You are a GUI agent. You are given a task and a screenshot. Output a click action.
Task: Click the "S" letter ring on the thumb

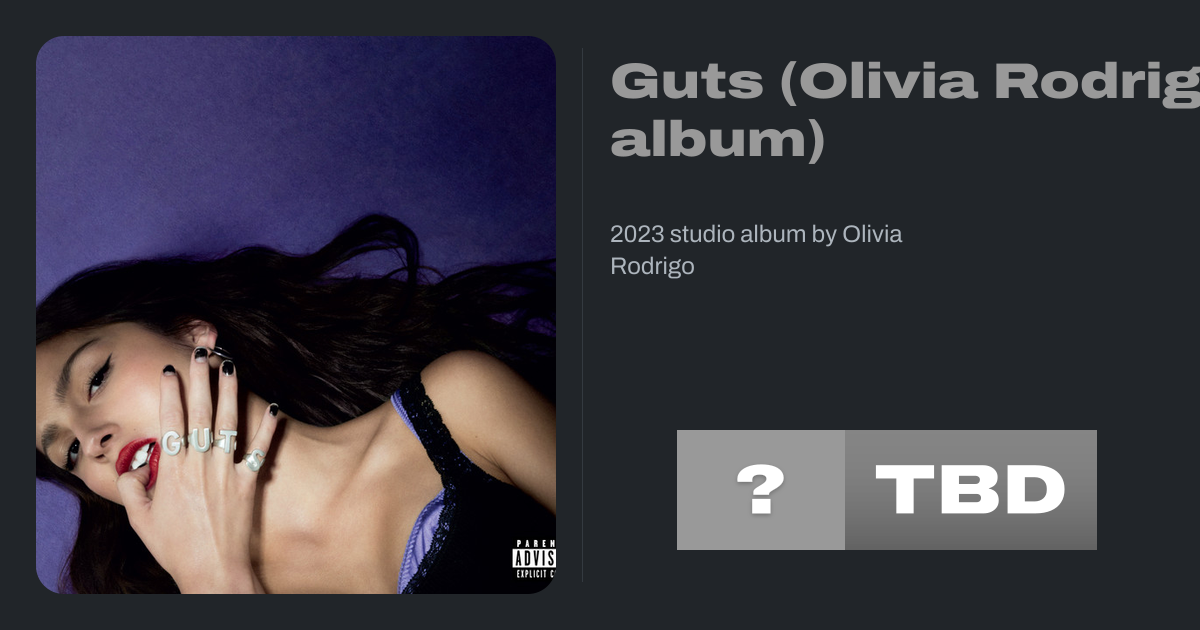[254, 461]
